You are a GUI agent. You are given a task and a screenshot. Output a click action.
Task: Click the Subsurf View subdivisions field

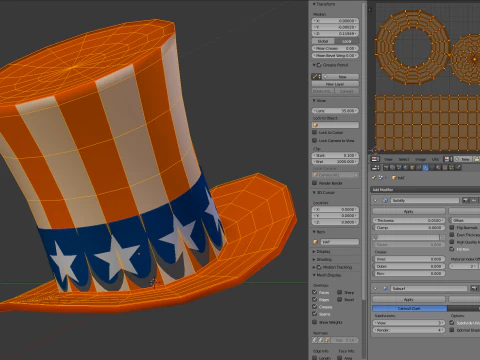tap(409, 323)
